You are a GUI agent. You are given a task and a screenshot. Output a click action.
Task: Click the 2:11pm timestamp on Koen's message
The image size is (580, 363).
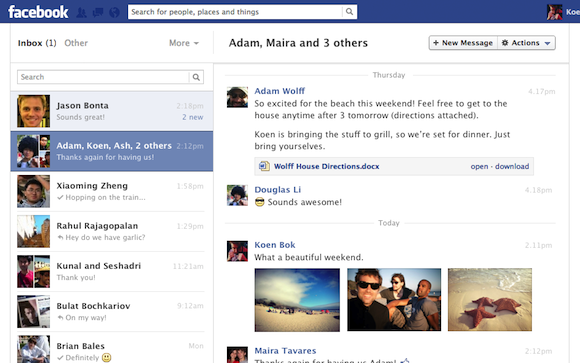pos(538,245)
